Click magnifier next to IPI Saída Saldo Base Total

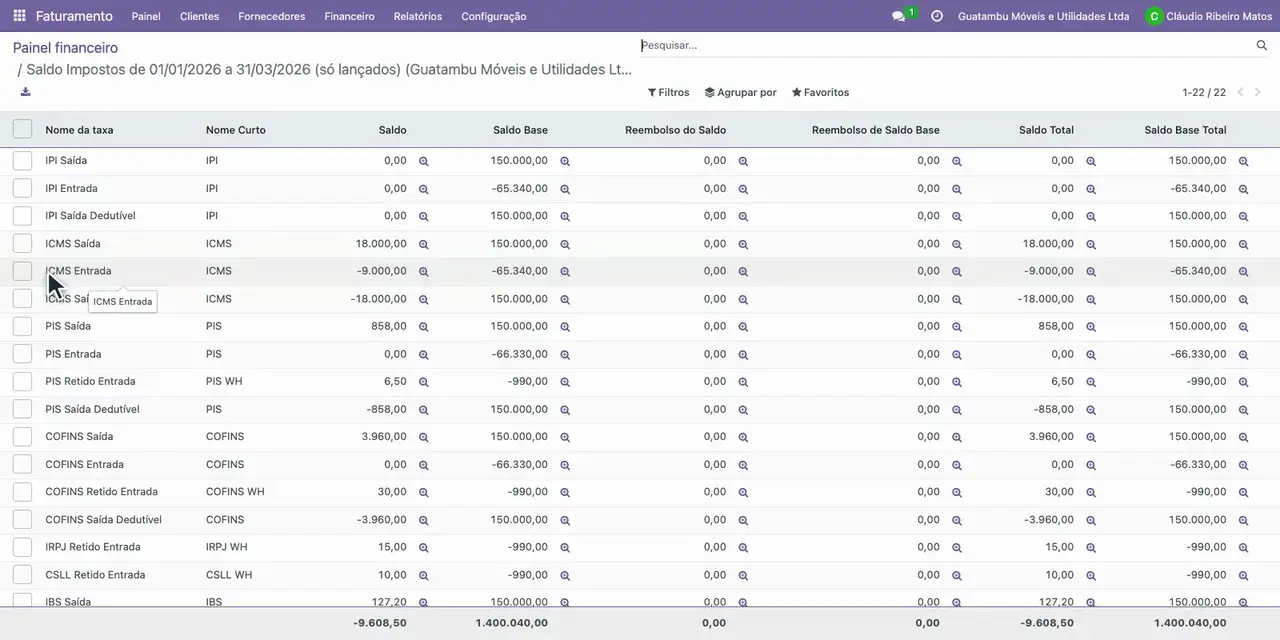click(1244, 161)
